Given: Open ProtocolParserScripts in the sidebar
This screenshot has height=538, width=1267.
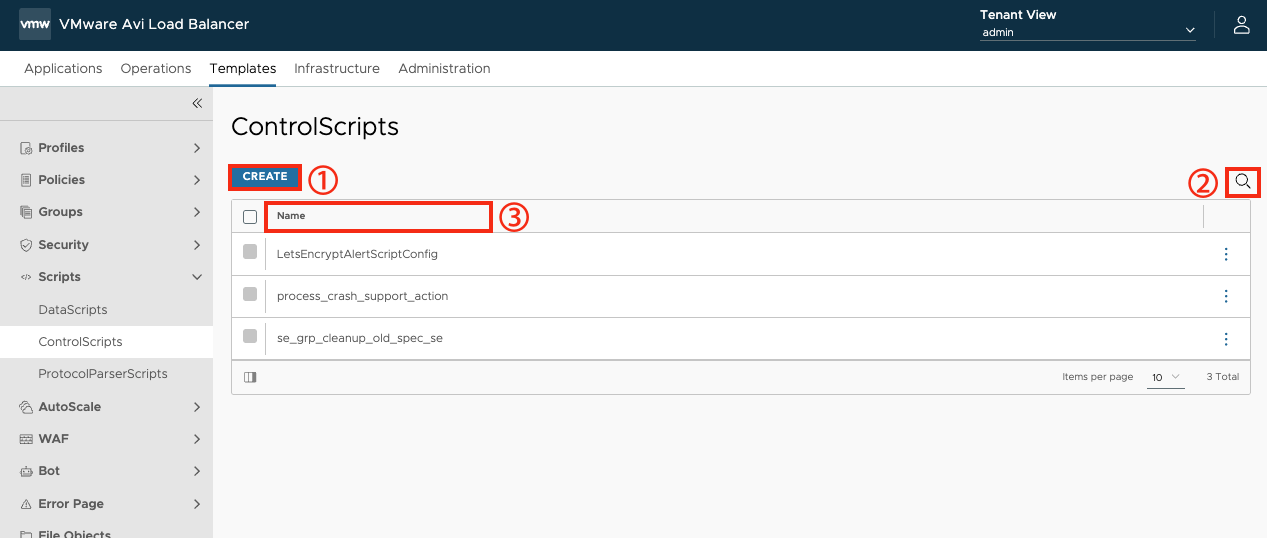Looking at the screenshot, I should [103, 374].
